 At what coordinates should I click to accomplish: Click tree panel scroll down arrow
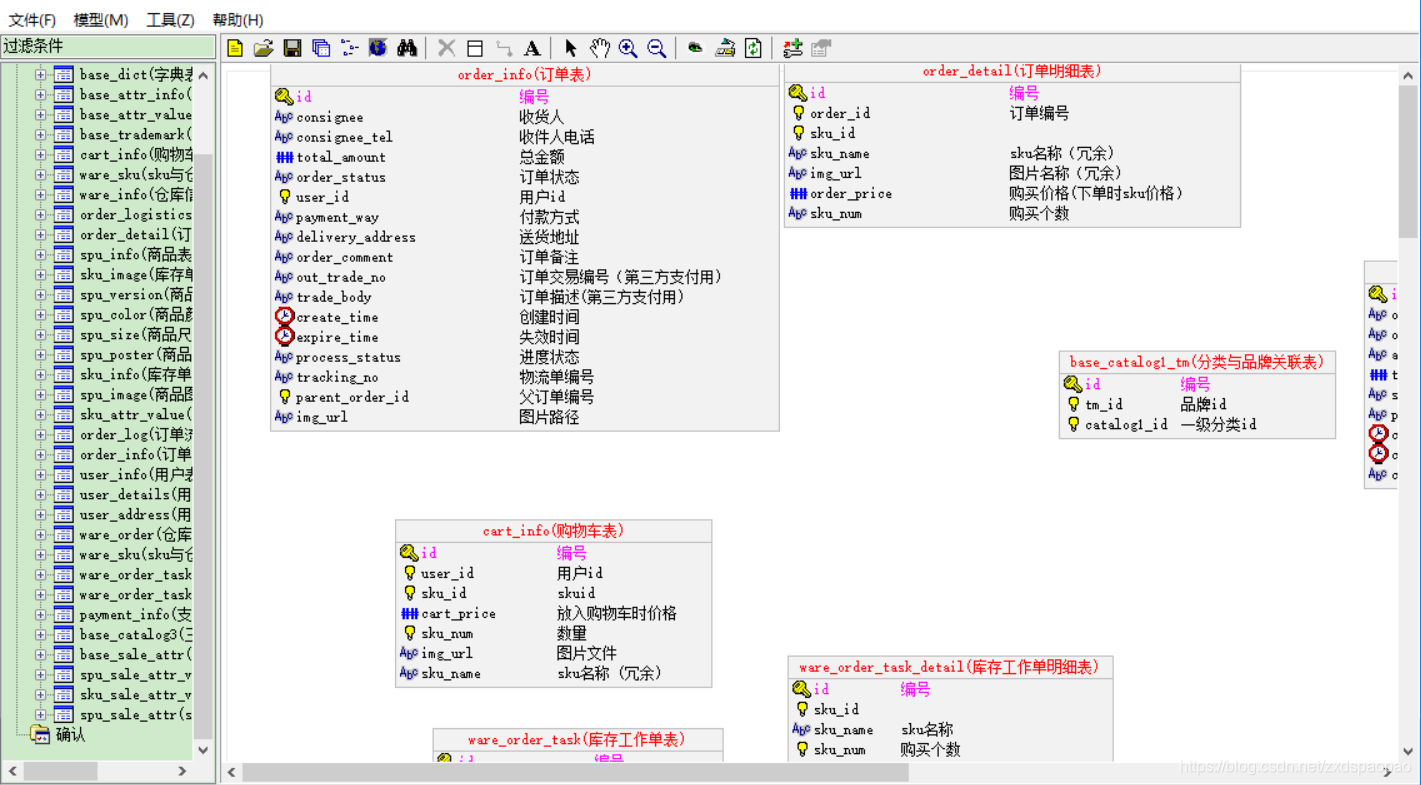203,750
